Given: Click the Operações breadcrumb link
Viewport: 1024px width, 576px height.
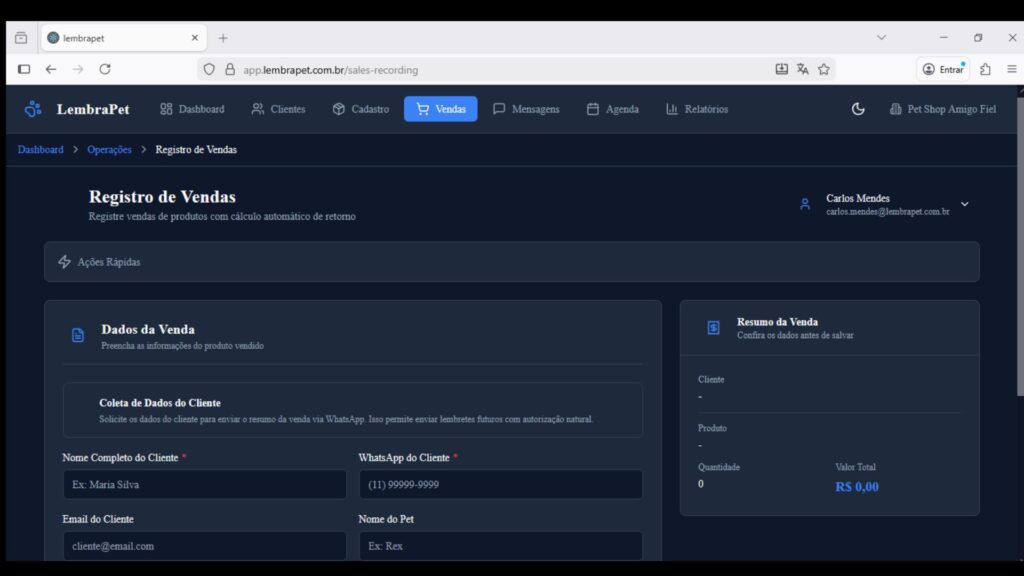Looking at the screenshot, I should click(109, 150).
